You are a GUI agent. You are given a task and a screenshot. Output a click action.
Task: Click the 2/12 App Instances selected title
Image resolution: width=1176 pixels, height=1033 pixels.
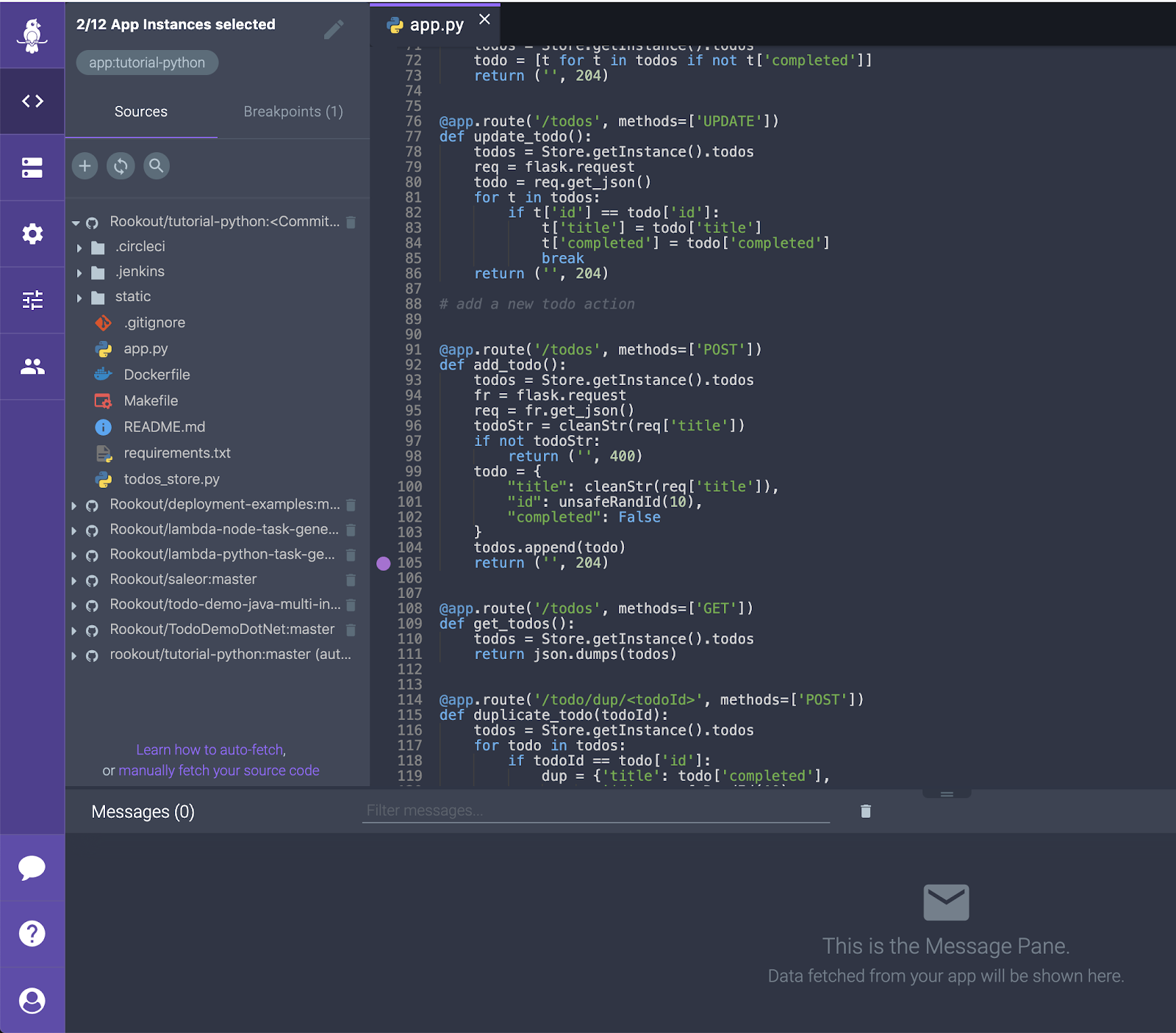click(176, 24)
